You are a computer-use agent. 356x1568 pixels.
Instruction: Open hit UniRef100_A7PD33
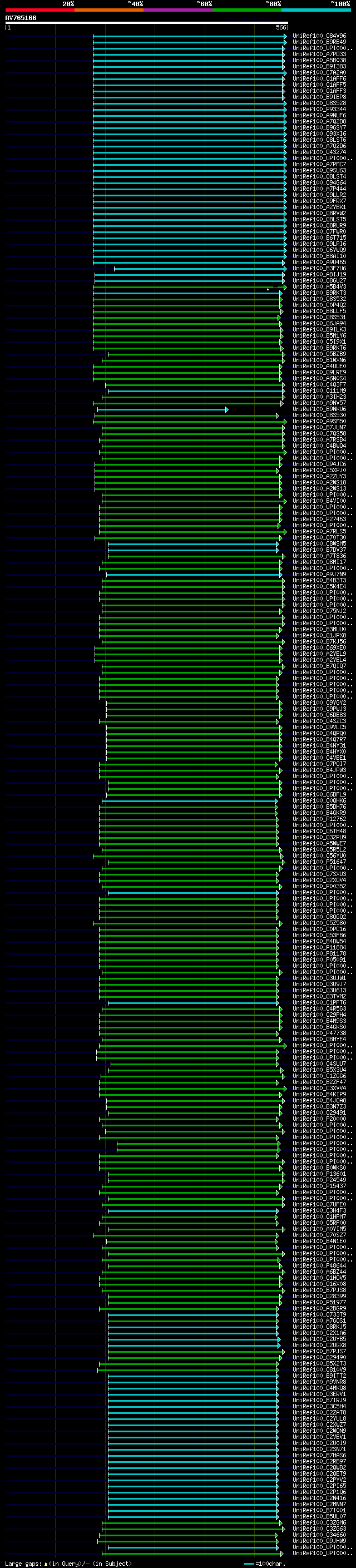319,54
